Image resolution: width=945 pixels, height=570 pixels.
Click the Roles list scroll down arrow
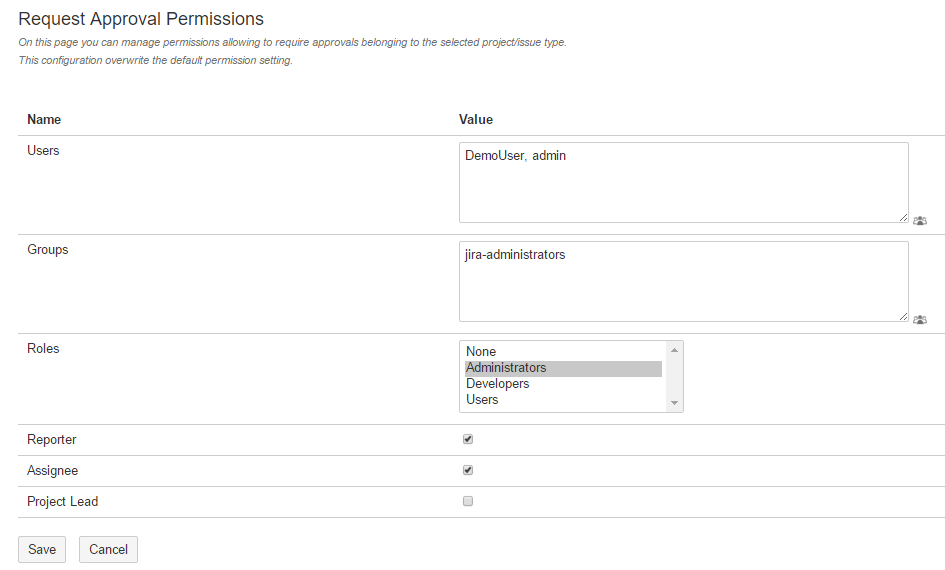675,403
